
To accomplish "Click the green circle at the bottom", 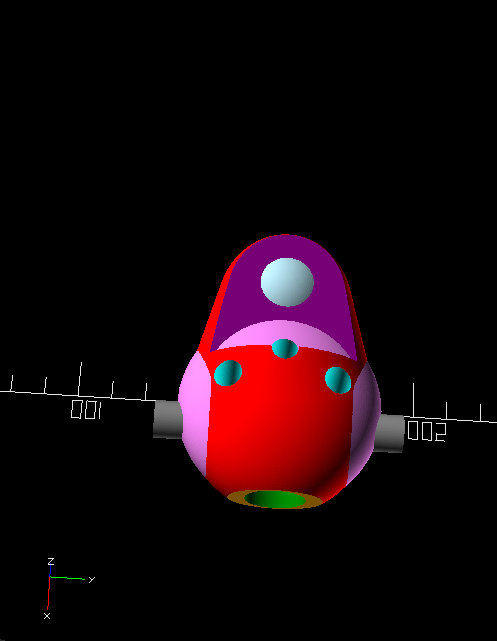I will pyautogui.click(x=275, y=500).
